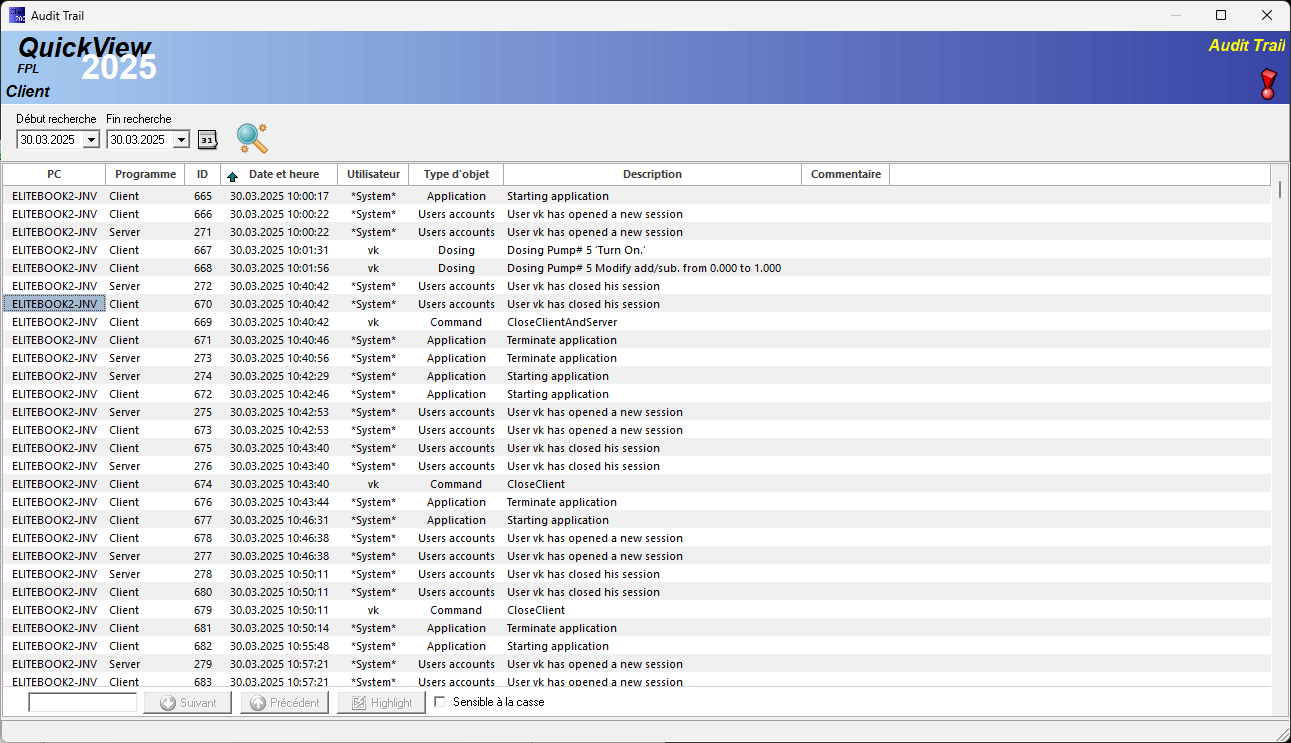The height and width of the screenshot is (743, 1291).
Task: Click the sort arrow in the Date et heure header
Action: pyautogui.click(x=230, y=174)
